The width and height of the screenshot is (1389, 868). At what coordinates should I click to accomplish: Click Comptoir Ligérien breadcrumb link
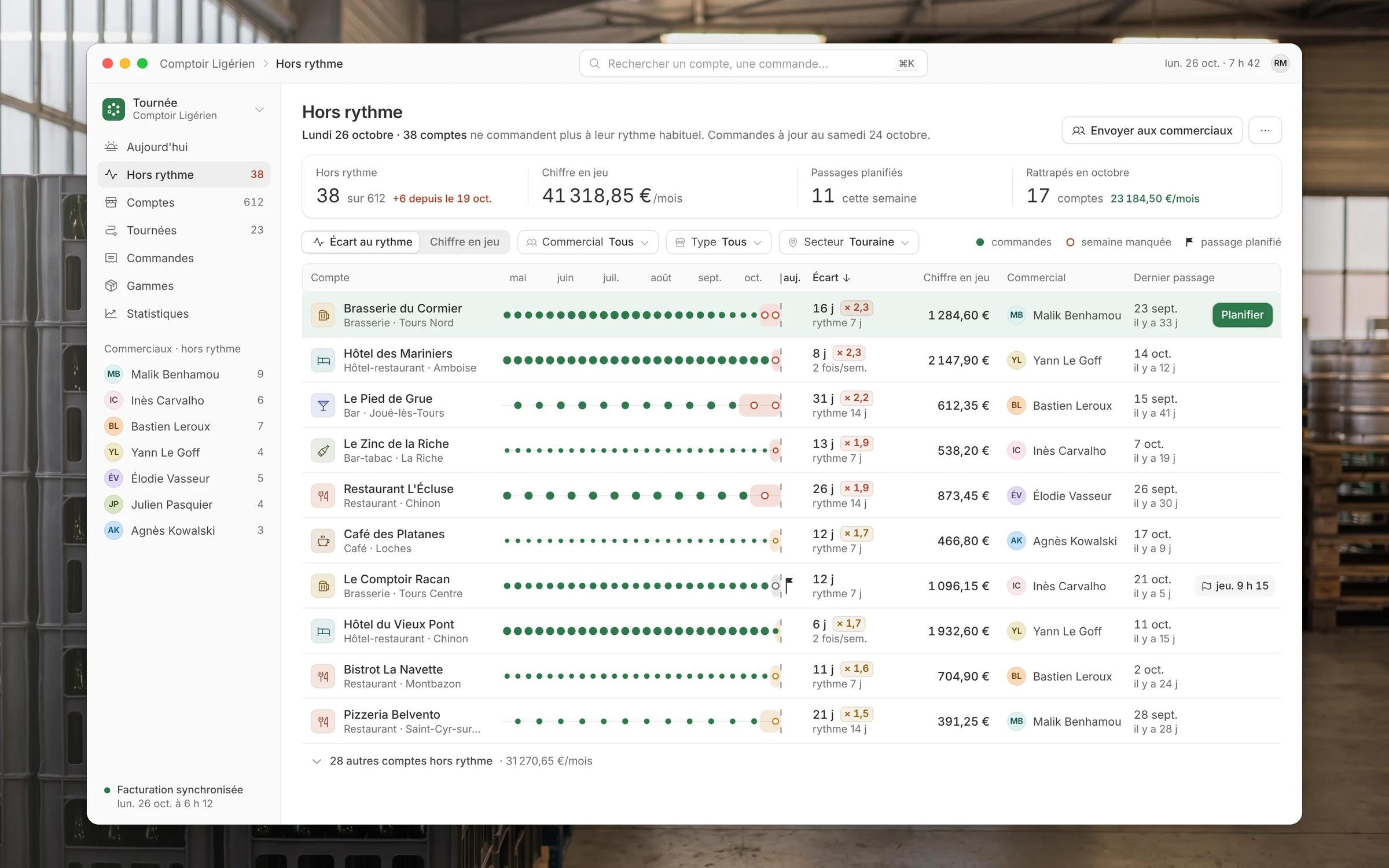click(x=207, y=64)
